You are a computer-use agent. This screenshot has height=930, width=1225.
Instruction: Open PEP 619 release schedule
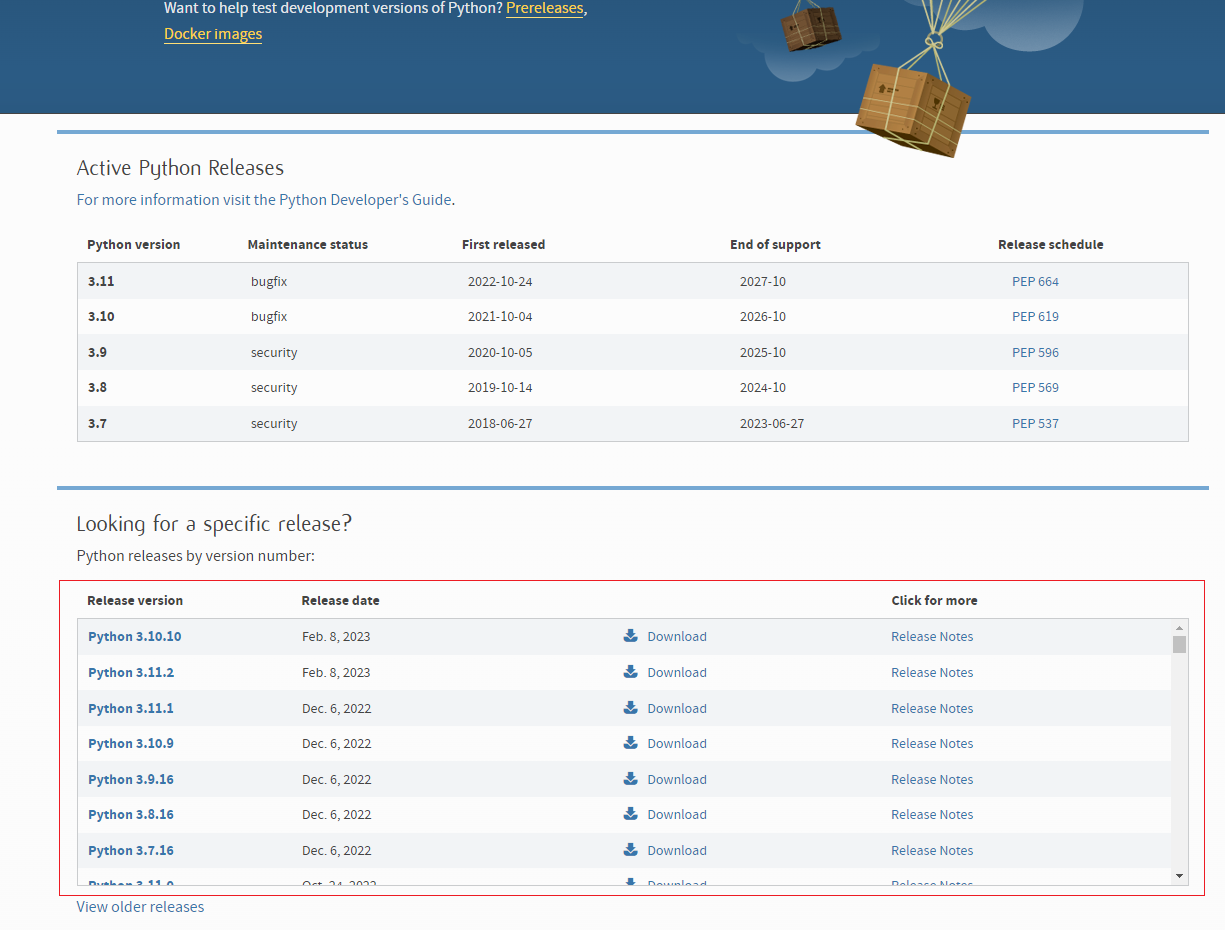(1035, 317)
